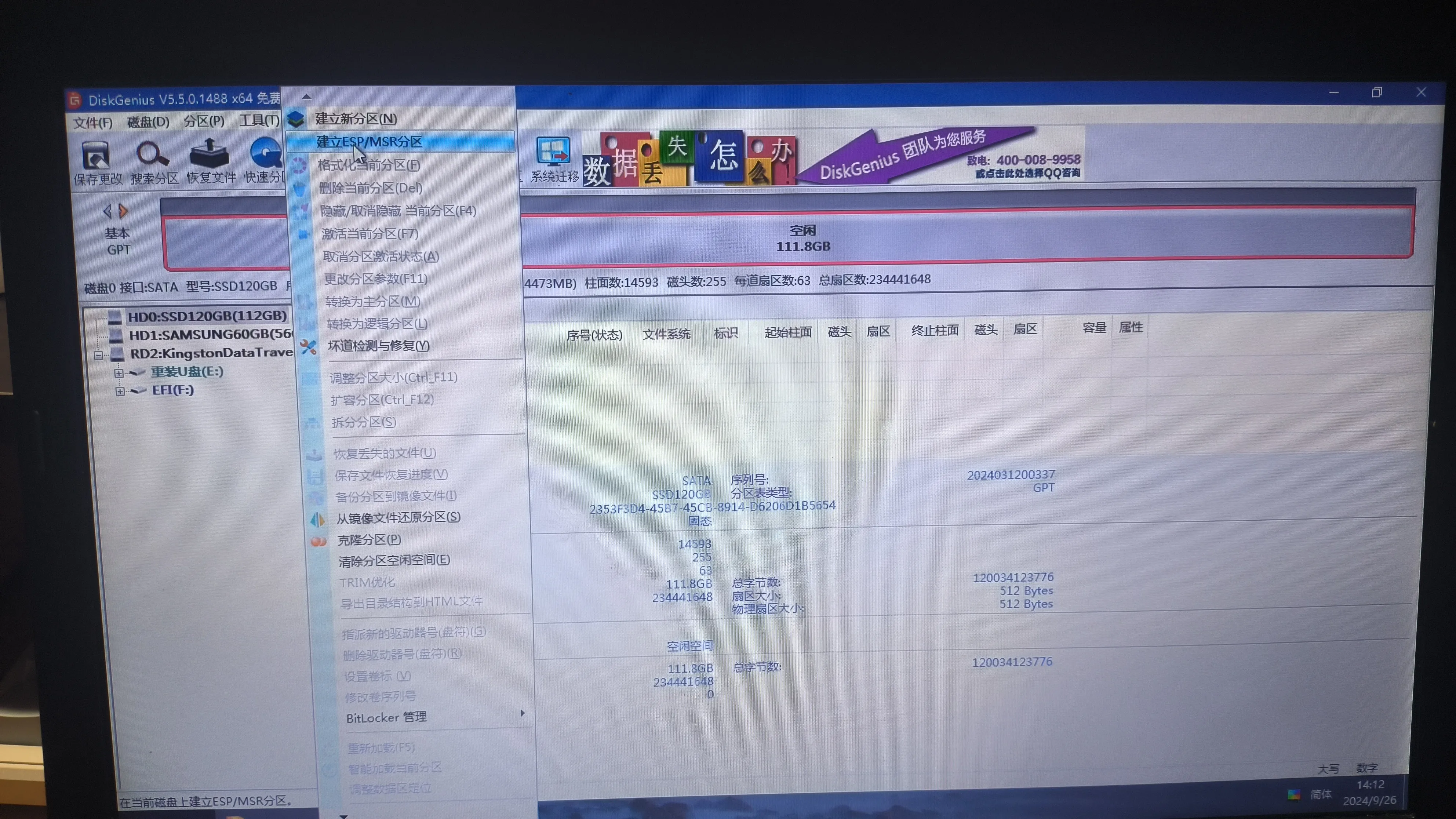The image size is (1456, 819).
Task: Click the Search Partition (搜索分区) magnifier icon
Action: (x=153, y=154)
